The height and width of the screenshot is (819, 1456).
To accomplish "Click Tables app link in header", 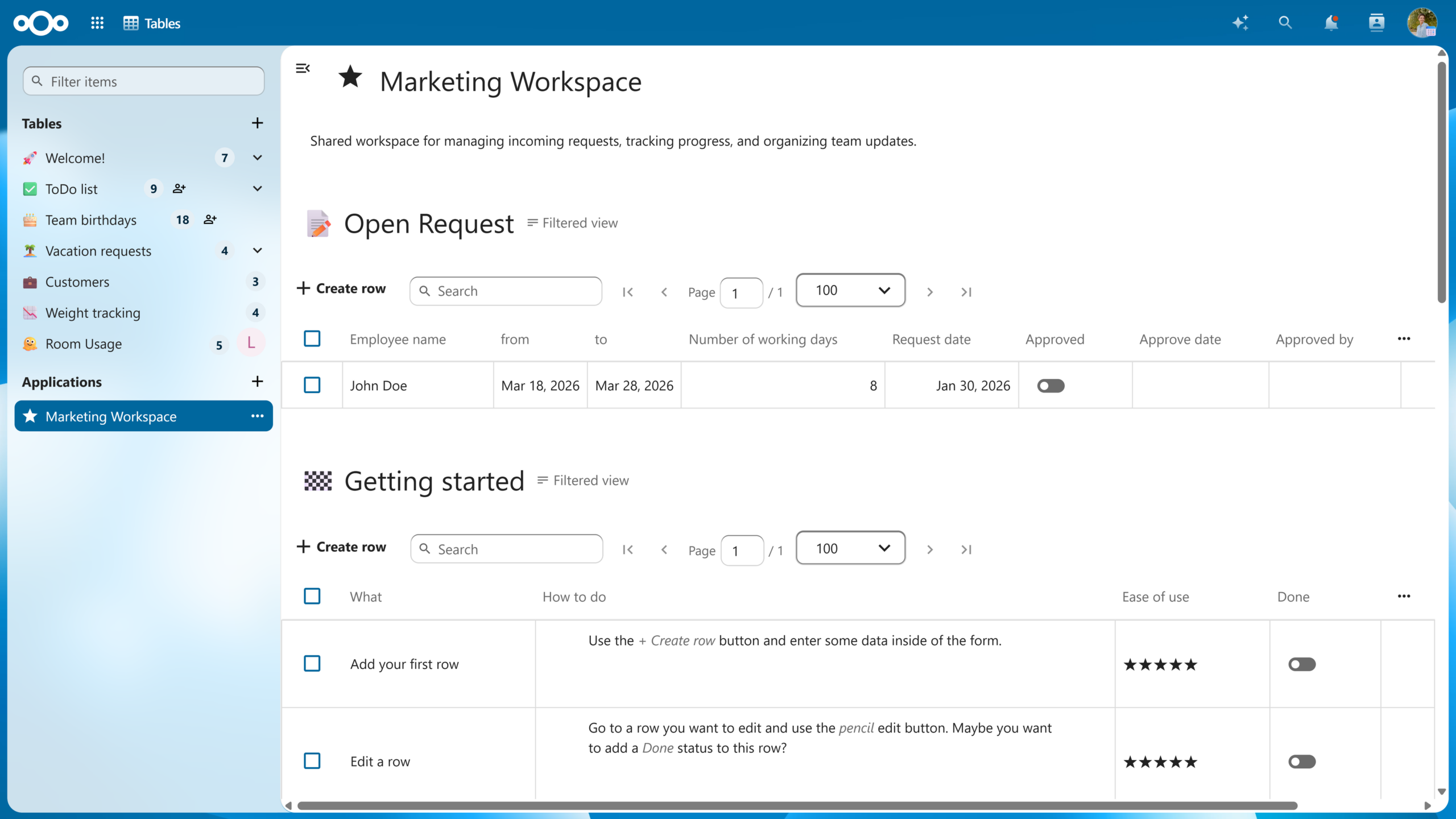I will (x=152, y=23).
